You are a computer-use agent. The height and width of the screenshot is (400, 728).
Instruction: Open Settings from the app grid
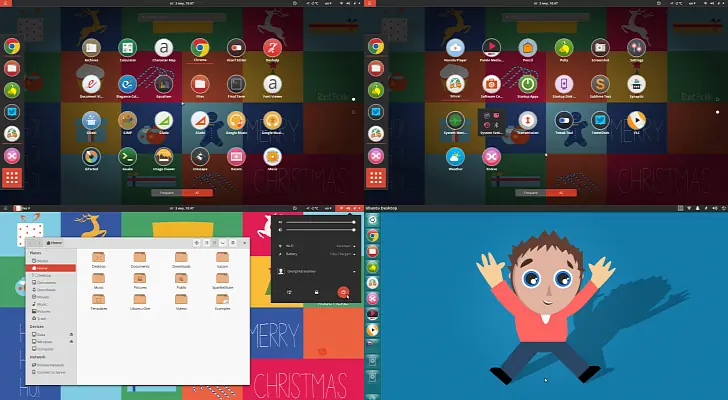point(636,48)
